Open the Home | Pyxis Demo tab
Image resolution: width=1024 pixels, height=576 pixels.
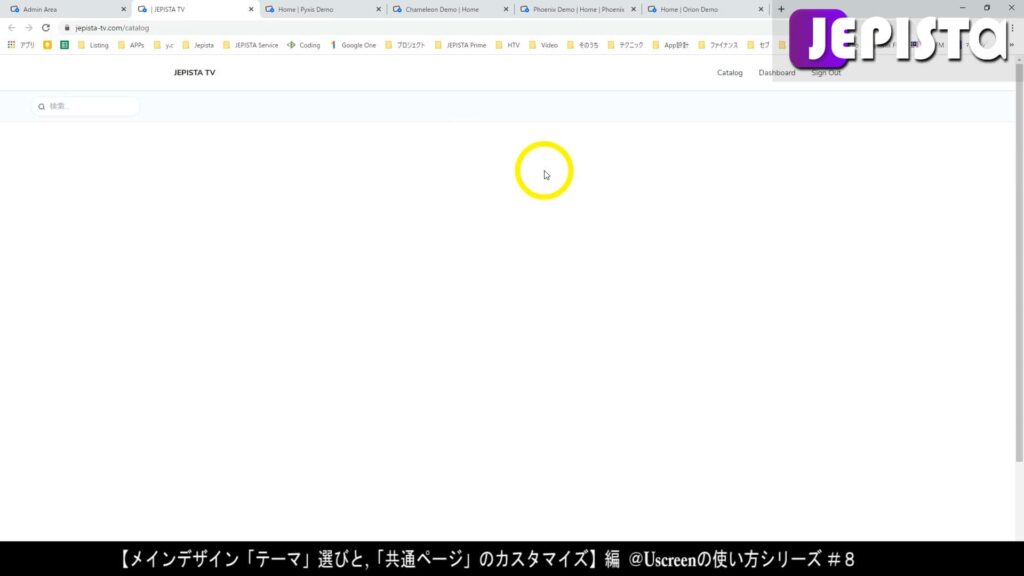[x=321, y=9]
